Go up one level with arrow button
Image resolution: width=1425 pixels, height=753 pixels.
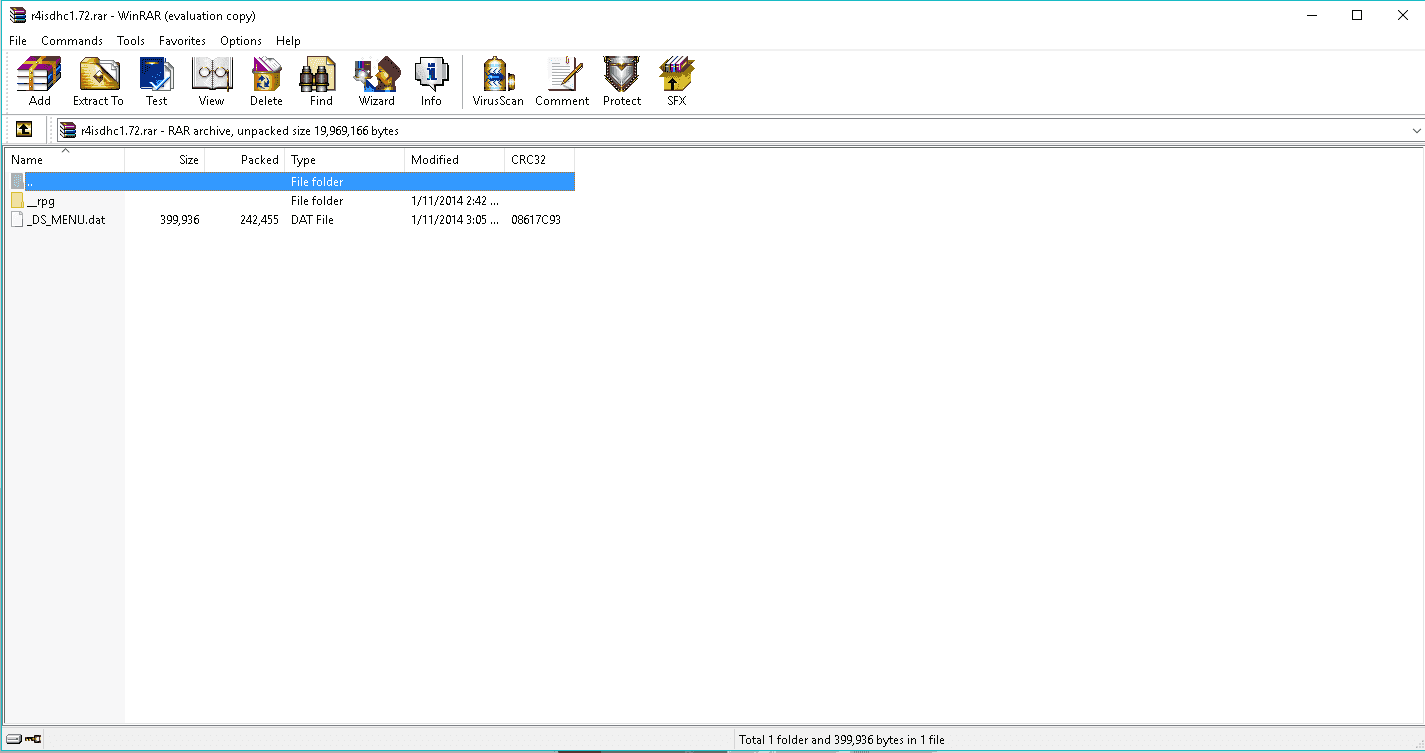(24, 130)
